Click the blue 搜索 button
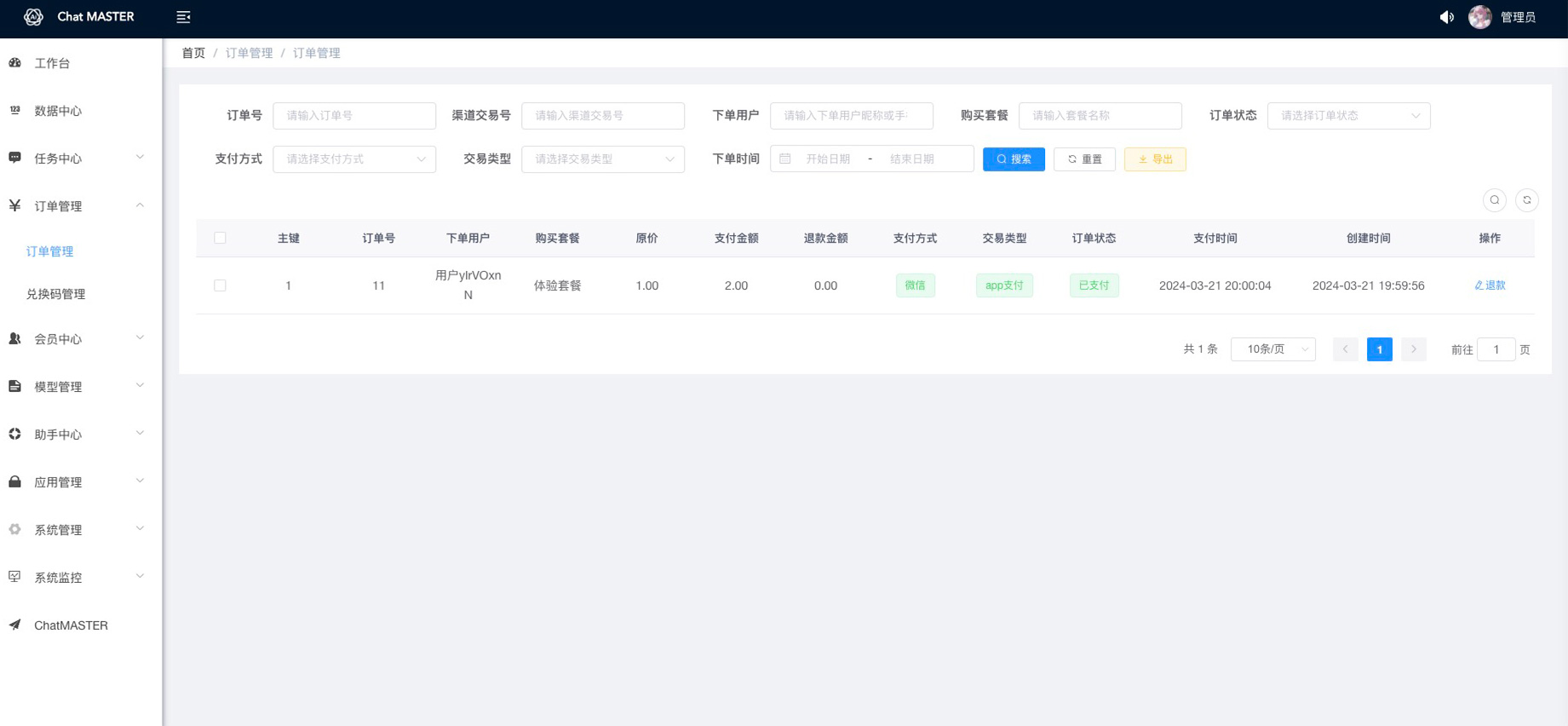The width and height of the screenshot is (1568, 726). click(1014, 159)
